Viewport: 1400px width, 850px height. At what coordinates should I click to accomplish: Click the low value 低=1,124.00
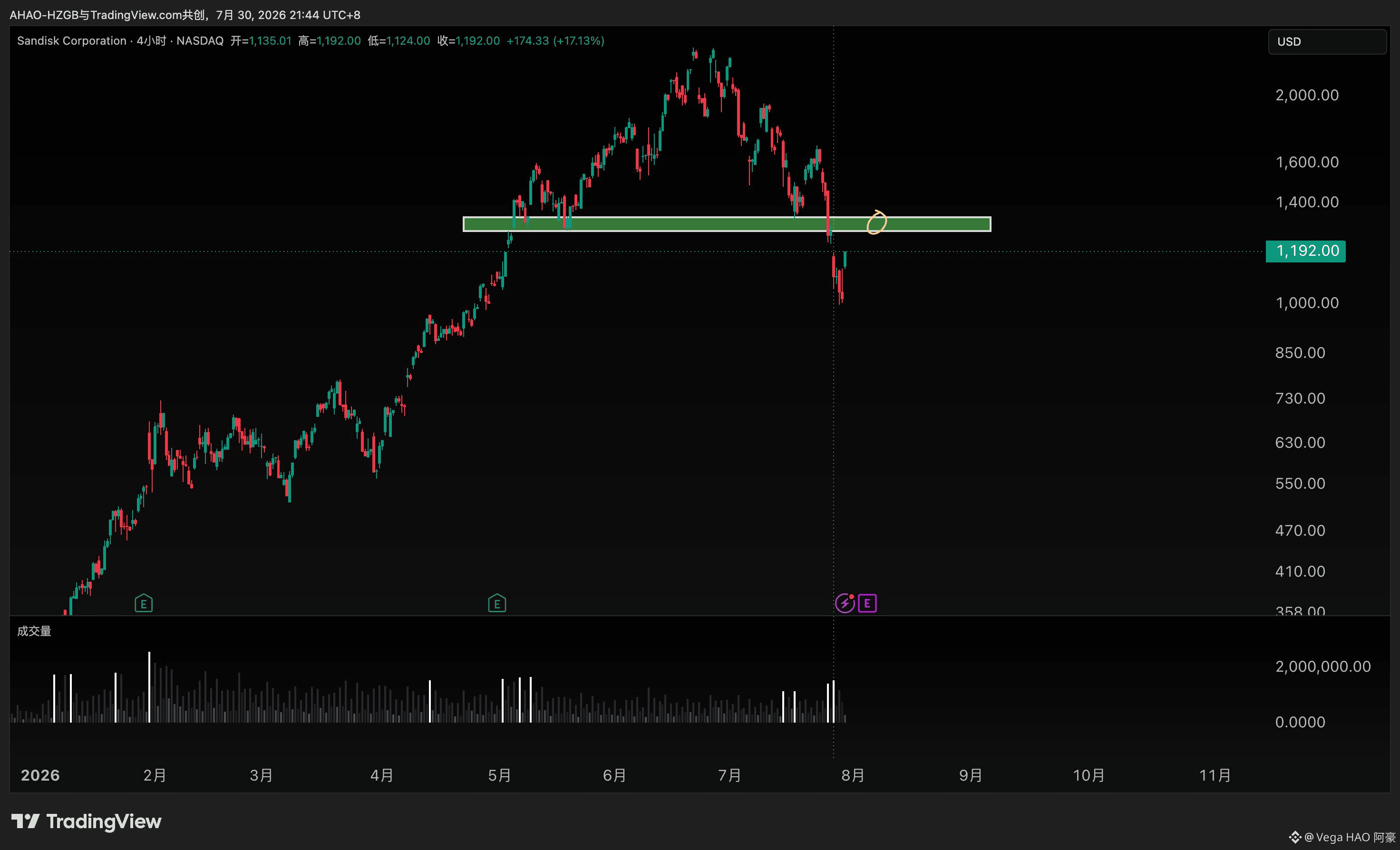[x=399, y=41]
